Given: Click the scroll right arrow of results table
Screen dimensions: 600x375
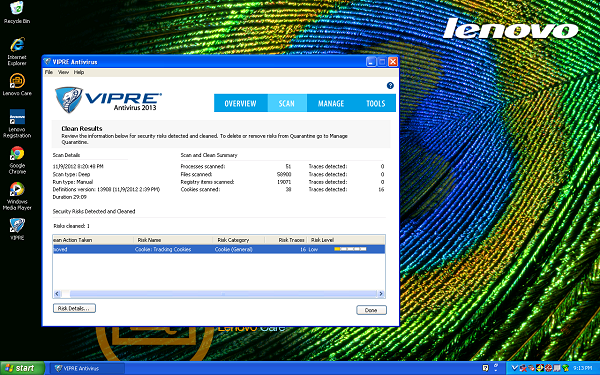Looking at the screenshot, I should (x=381, y=294).
